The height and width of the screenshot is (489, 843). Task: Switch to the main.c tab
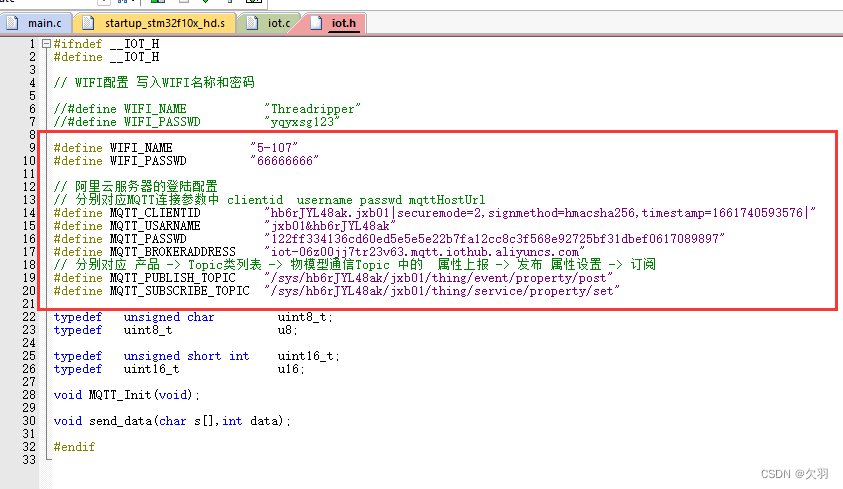pos(35,23)
